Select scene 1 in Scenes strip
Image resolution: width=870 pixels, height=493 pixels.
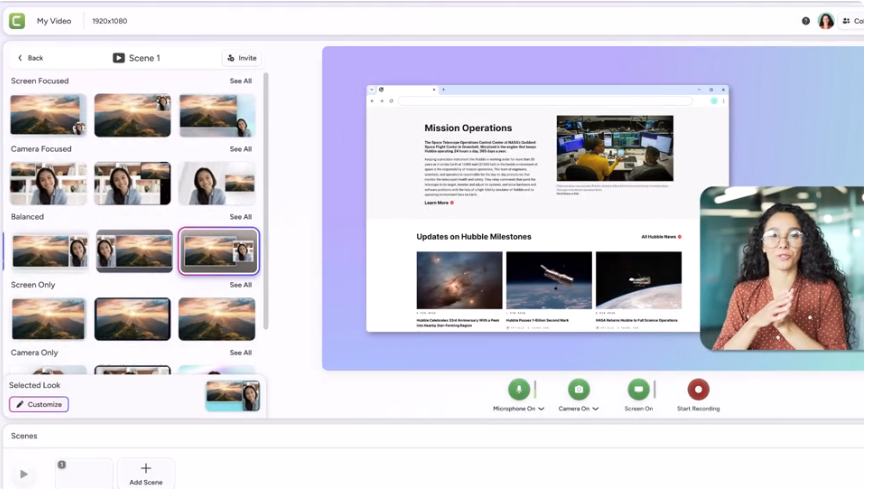point(84,474)
